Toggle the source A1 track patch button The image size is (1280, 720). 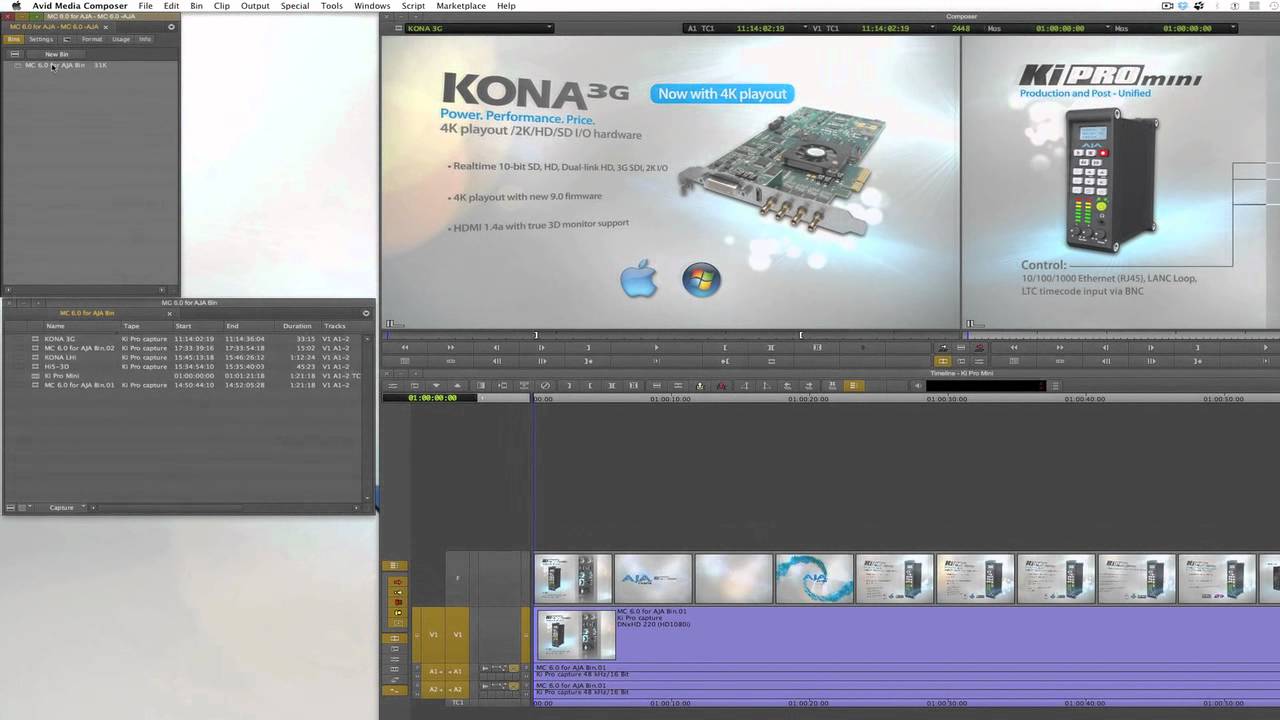click(433, 671)
